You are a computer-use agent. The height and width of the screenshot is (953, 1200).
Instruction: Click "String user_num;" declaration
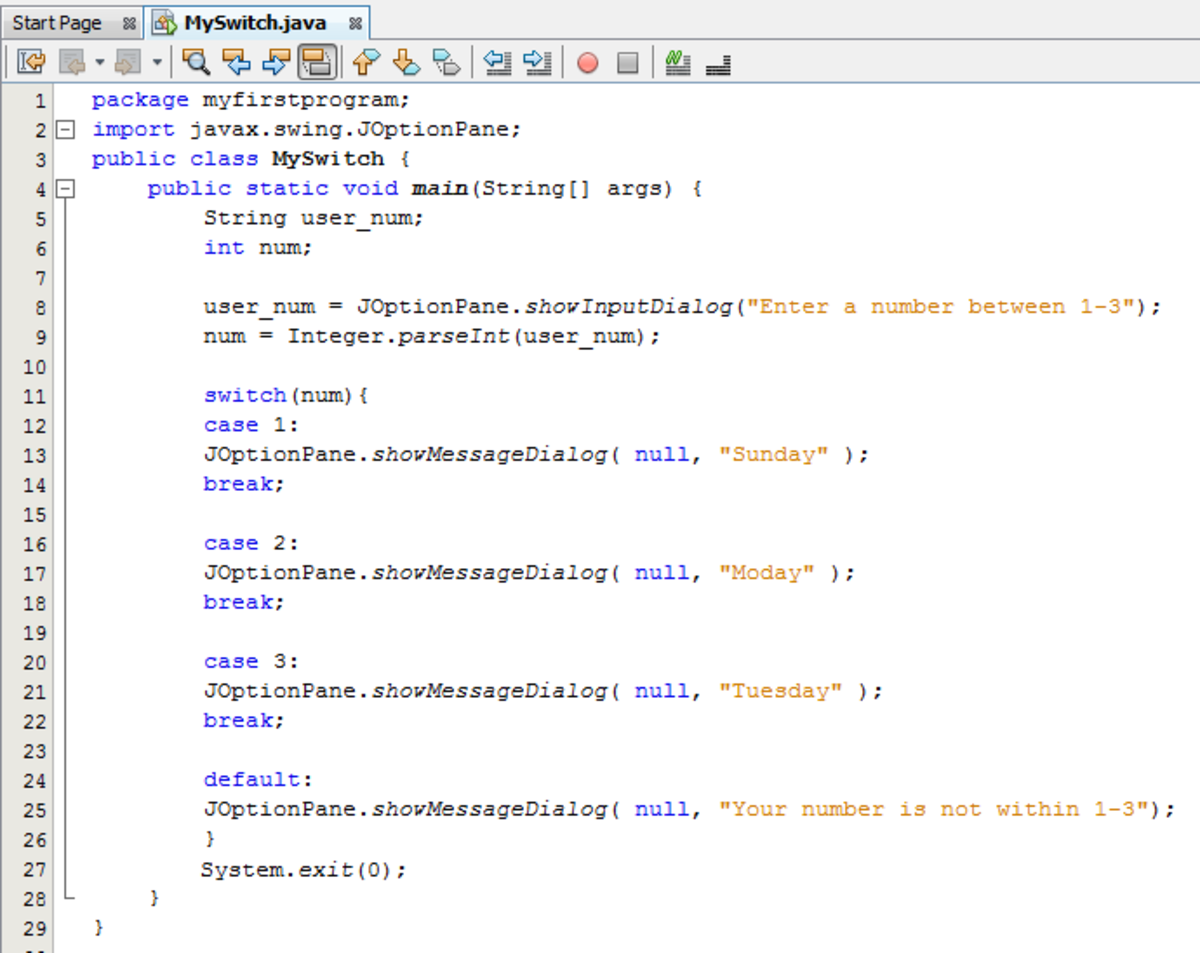point(314,218)
